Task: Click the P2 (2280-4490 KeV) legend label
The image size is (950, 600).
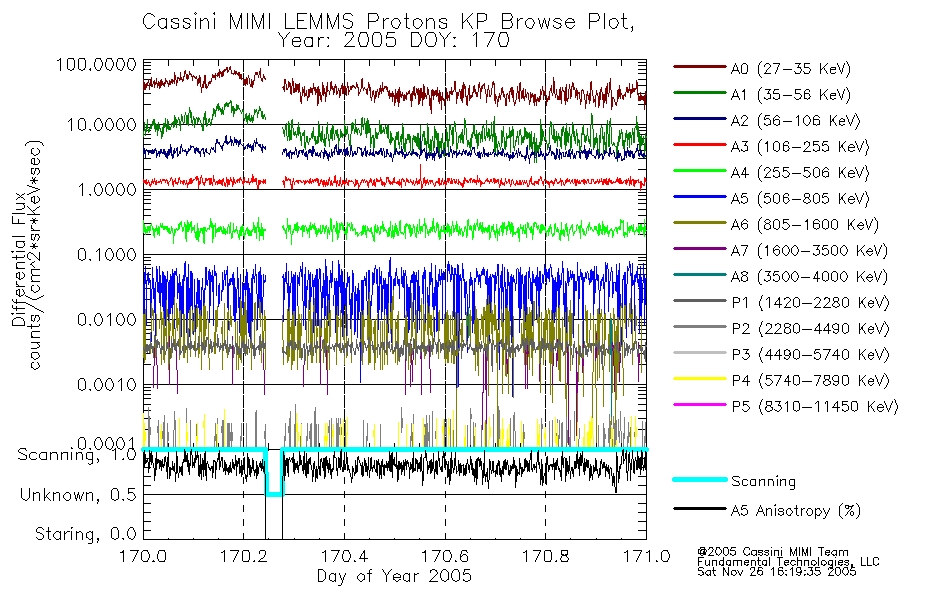Action: (810, 328)
